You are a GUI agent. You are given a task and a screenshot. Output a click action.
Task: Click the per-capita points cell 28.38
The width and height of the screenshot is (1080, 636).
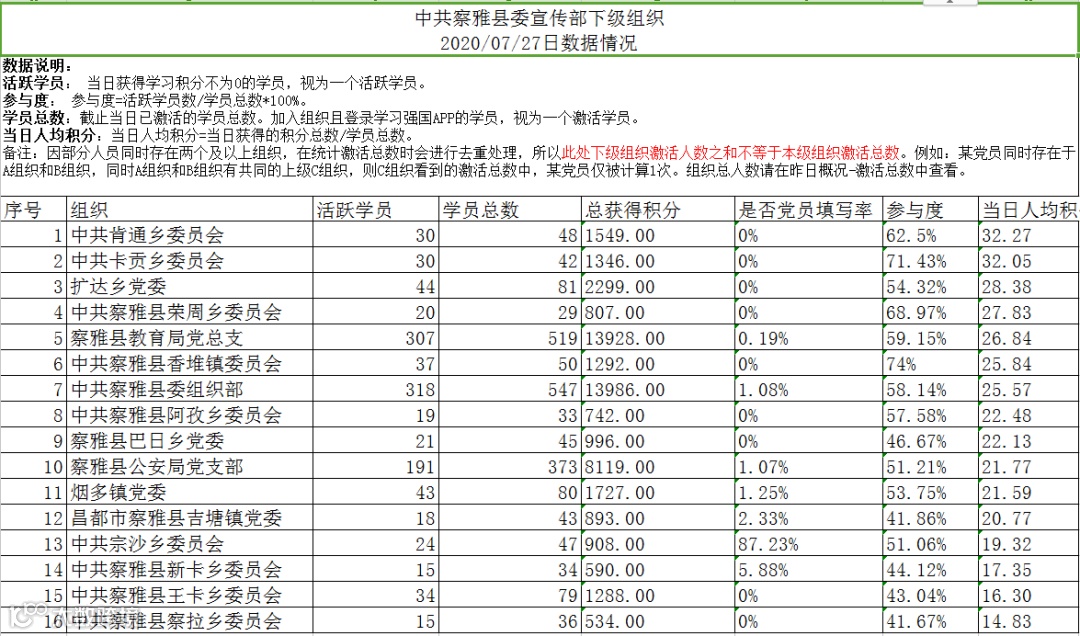pos(1029,287)
